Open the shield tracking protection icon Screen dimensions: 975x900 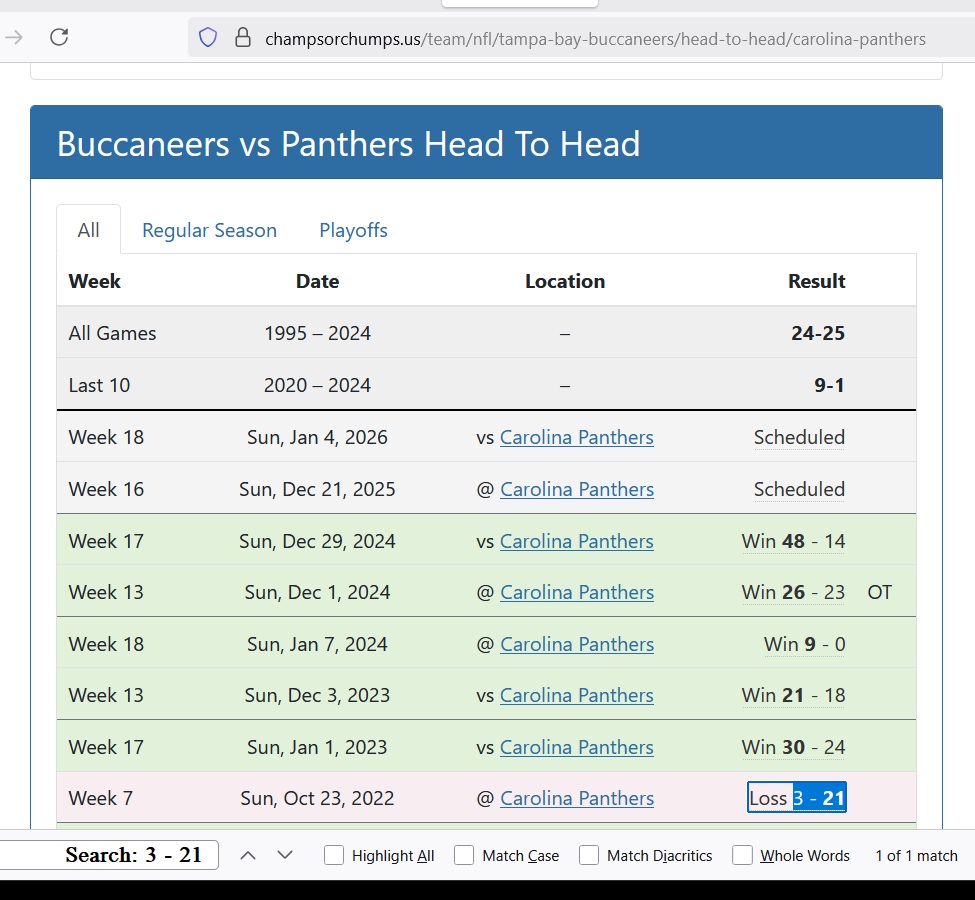point(208,38)
